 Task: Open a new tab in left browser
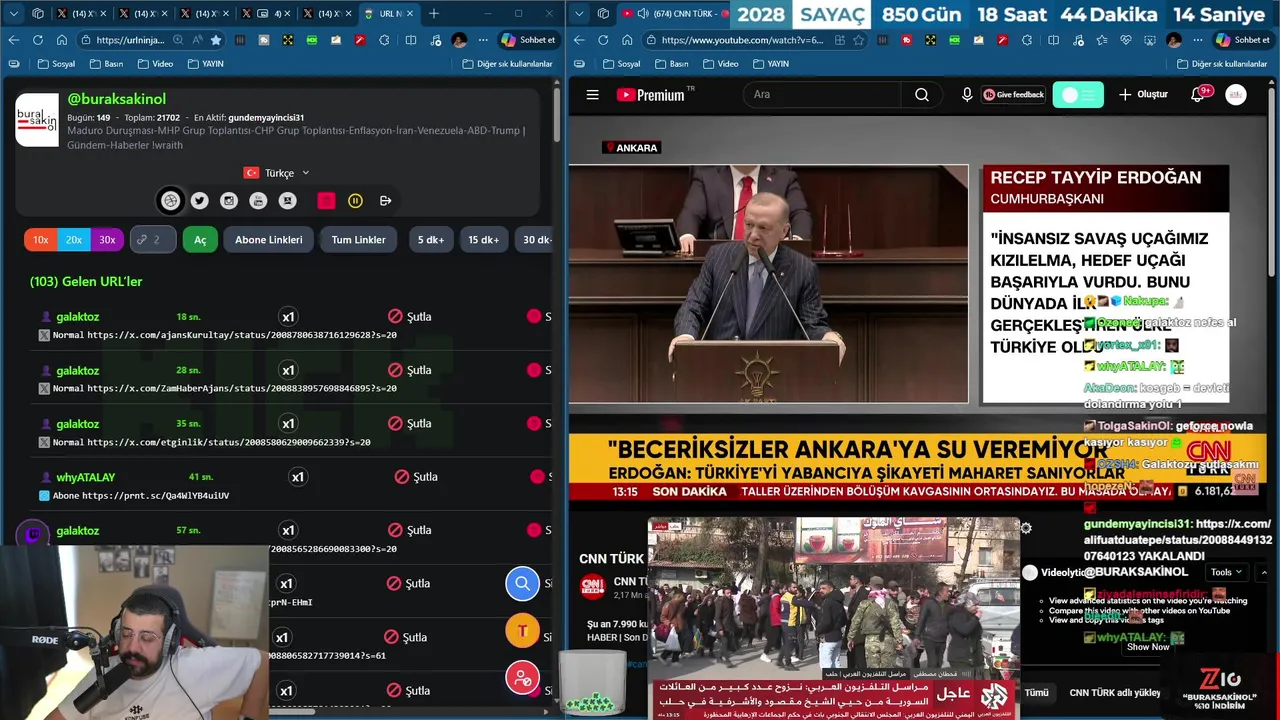(434, 14)
